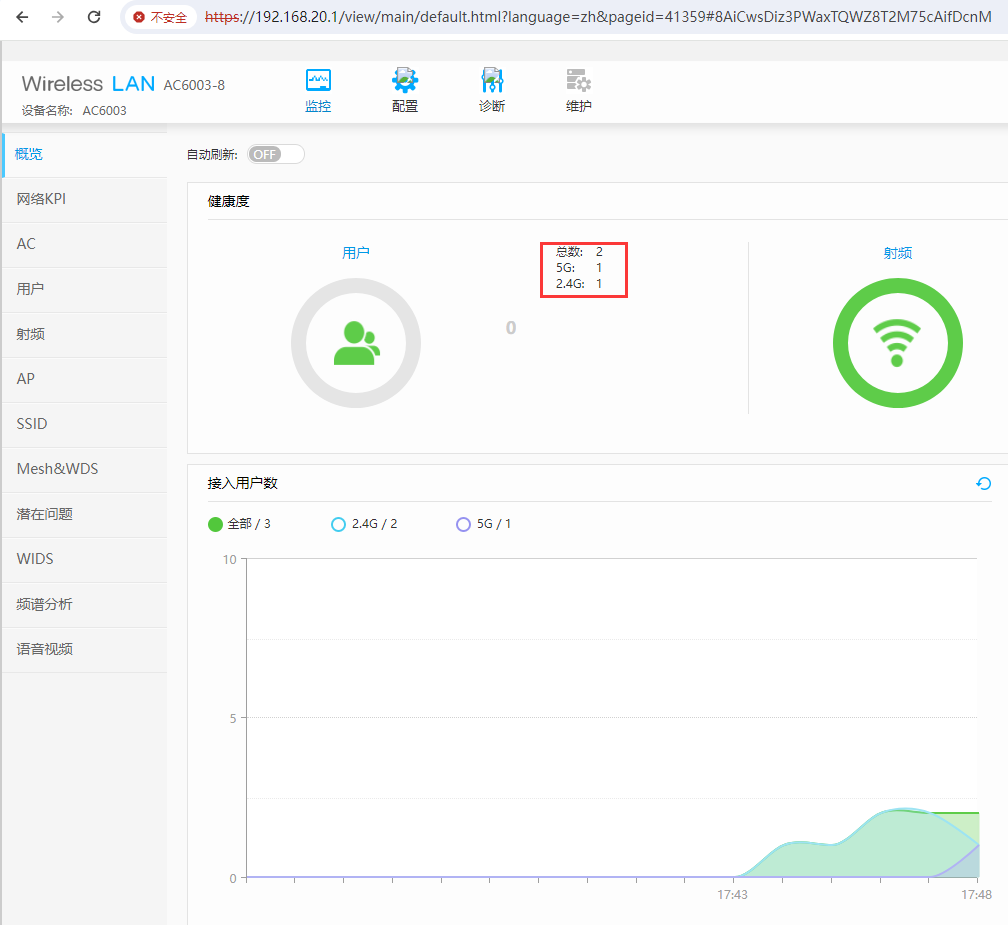
Task: Click the 接入用户数 panel heading
Action: click(x=242, y=483)
